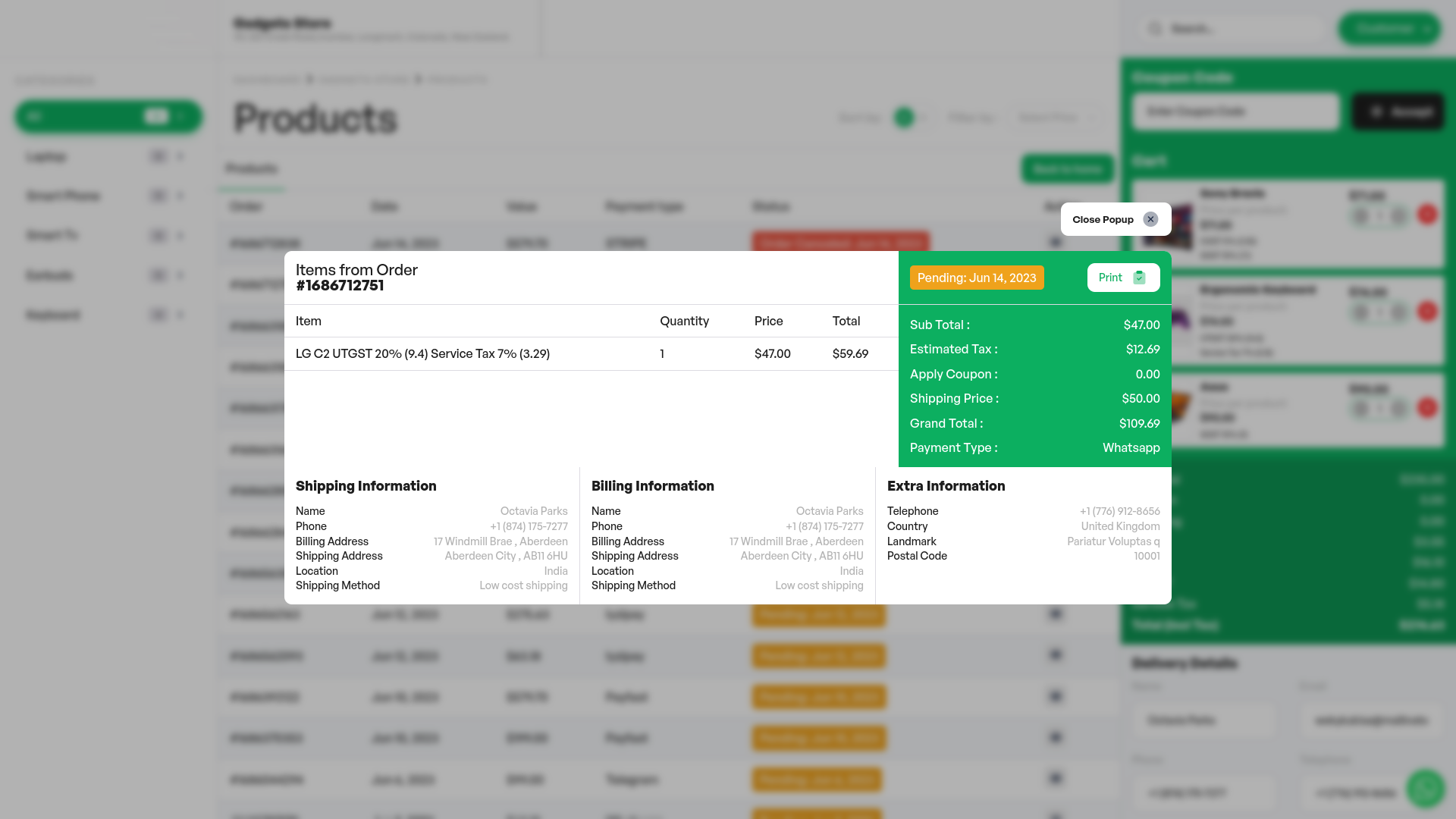Click the Back to home button
The width and height of the screenshot is (1456, 819).
[x=1067, y=168]
